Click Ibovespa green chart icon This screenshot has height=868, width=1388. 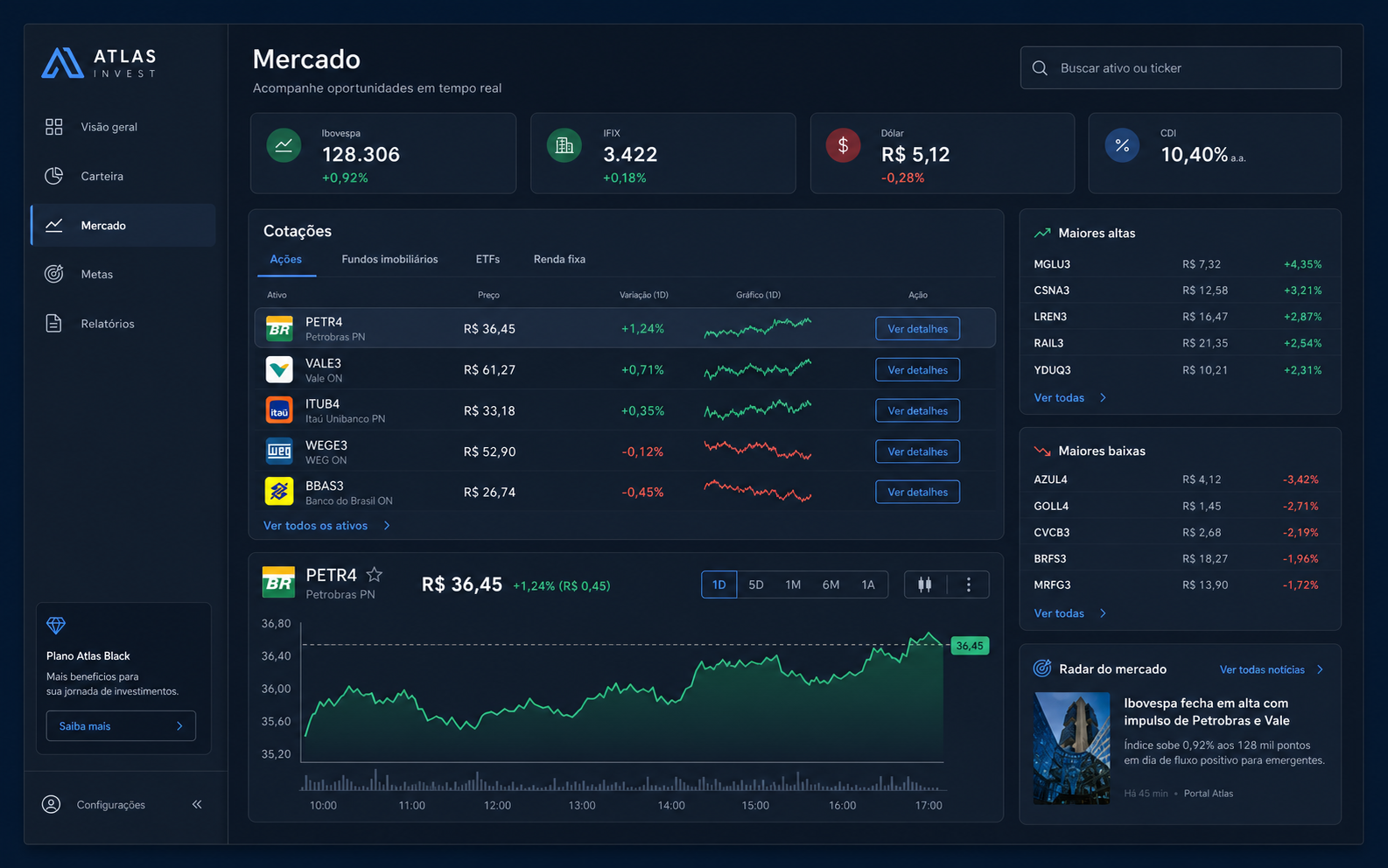coord(284,145)
